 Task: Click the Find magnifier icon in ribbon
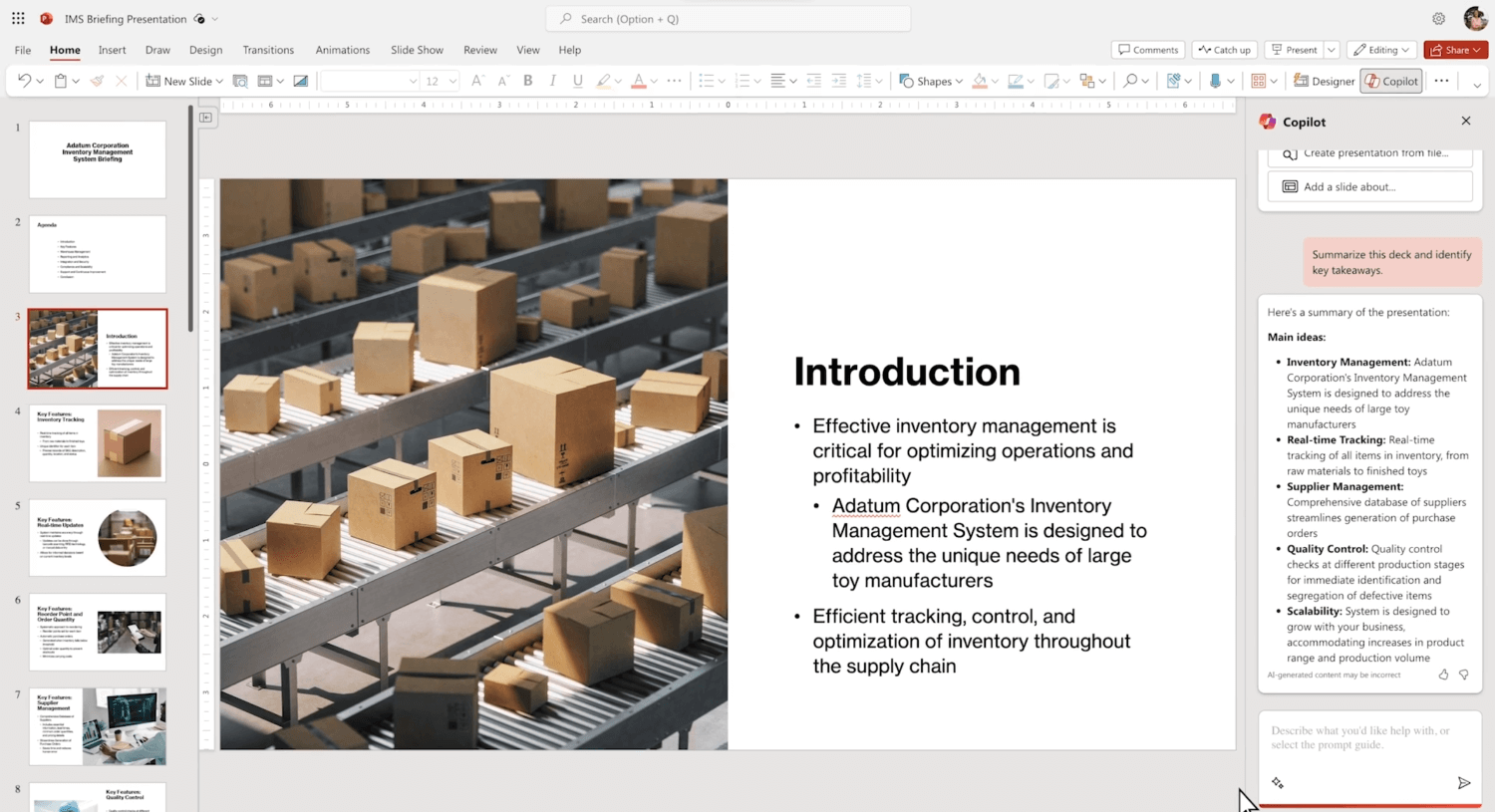(x=1130, y=81)
